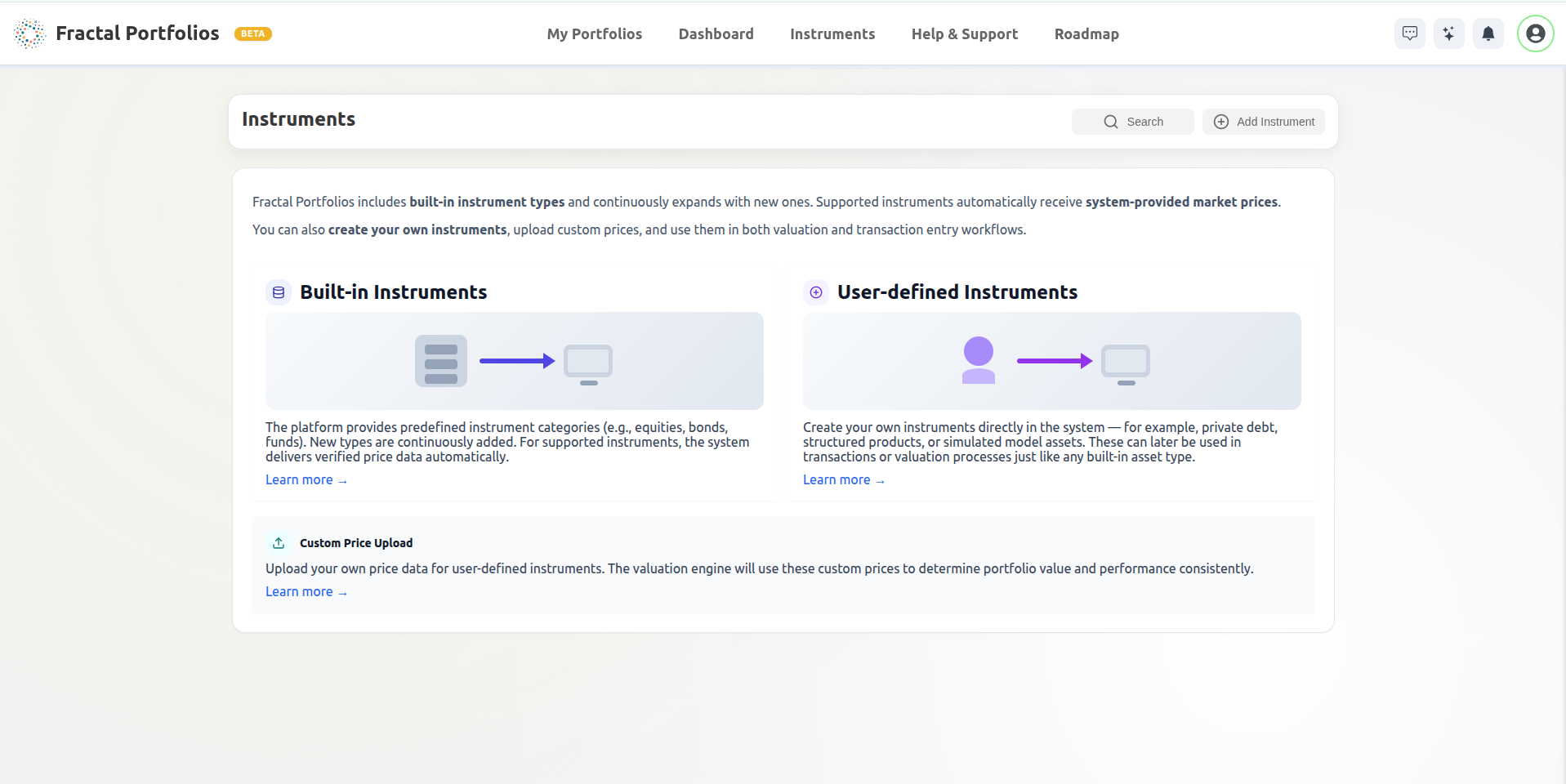Open the notifications bell
Image resolution: width=1566 pixels, height=784 pixels.
coord(1488,33)
